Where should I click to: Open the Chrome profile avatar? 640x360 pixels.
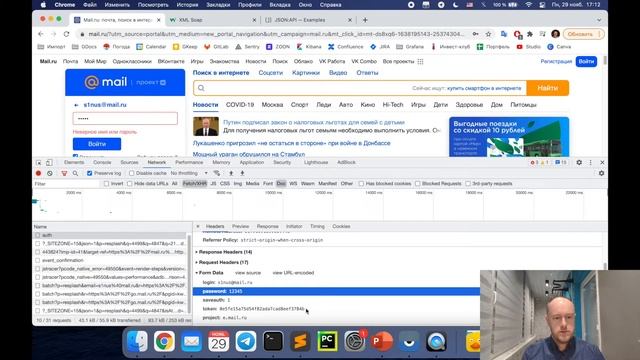[555, 34]
